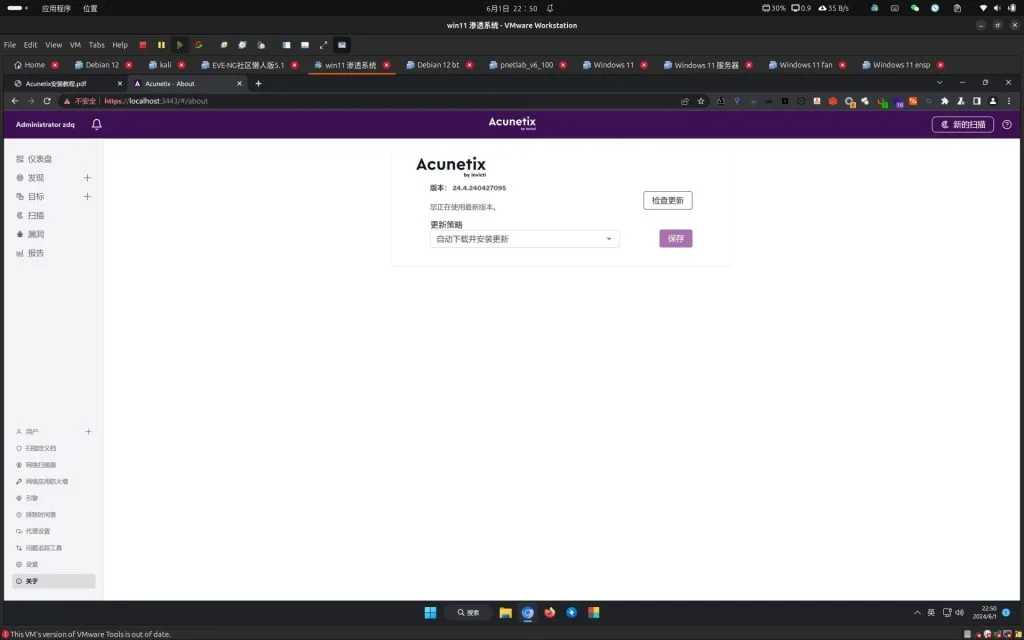Click the VMware enter full screen icon
Image resolution: width=1024 pixels, height=640 pixels.
click(323, 45)
